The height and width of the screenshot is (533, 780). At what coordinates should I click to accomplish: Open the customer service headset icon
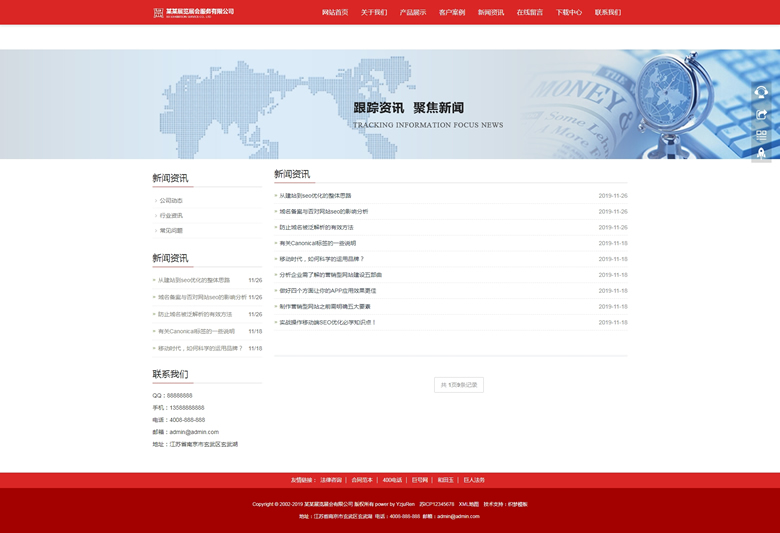[761, 92]
